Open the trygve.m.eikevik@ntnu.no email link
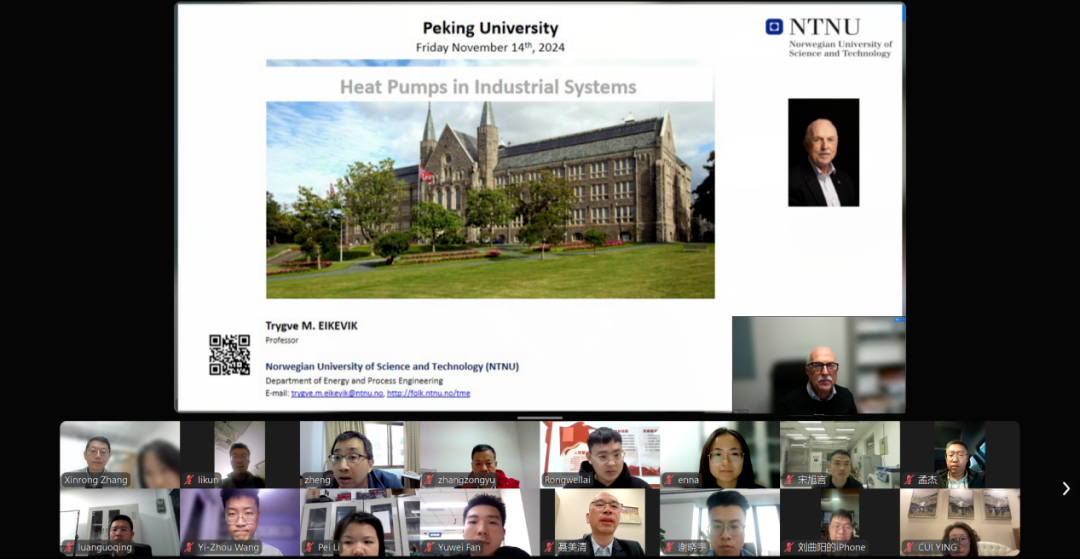The width and height of the screenshot is (1080, 559). click(x=337, y=393)
